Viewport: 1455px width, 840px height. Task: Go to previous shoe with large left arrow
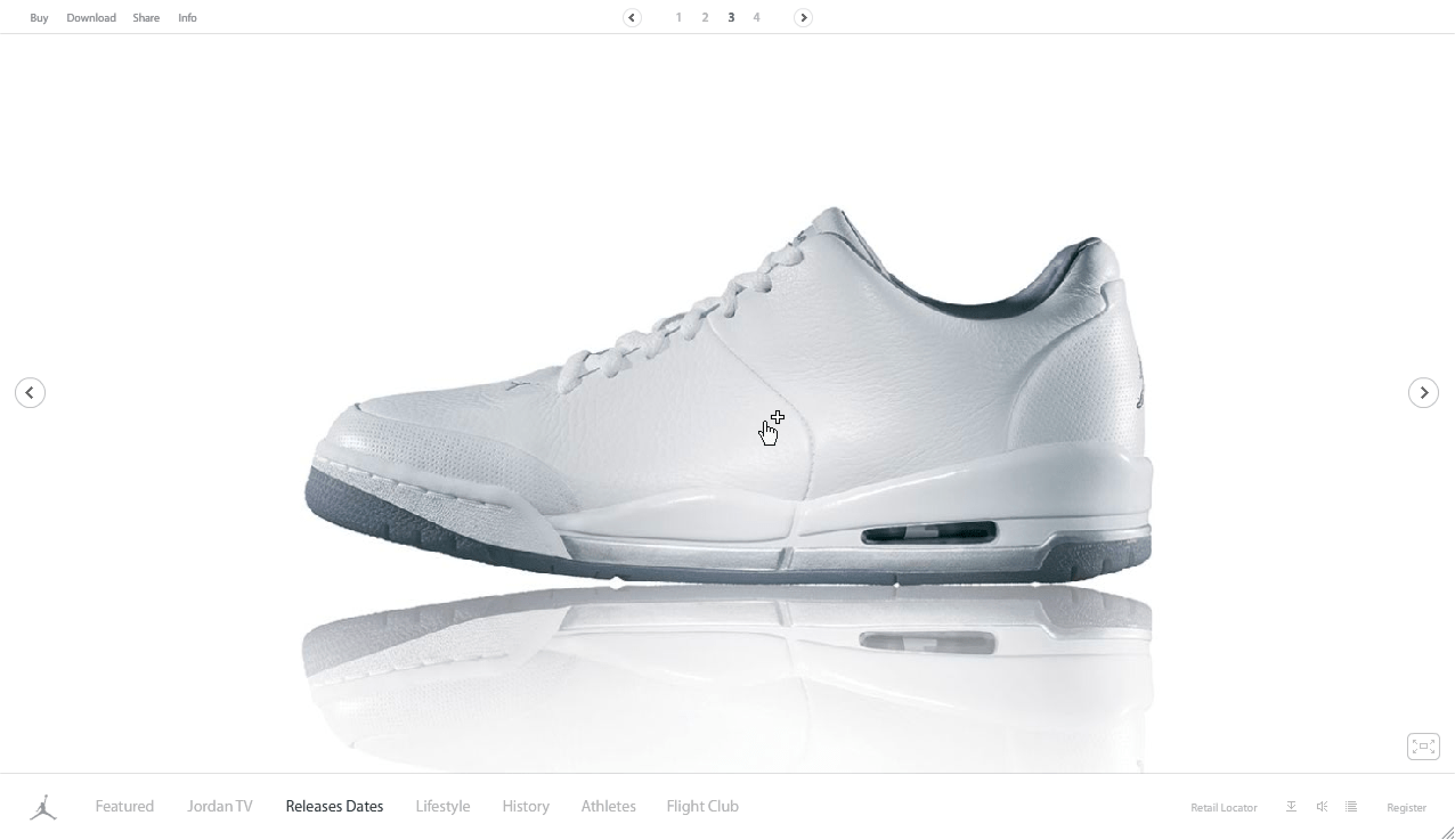pyautogui.click(x=30, y=393)
